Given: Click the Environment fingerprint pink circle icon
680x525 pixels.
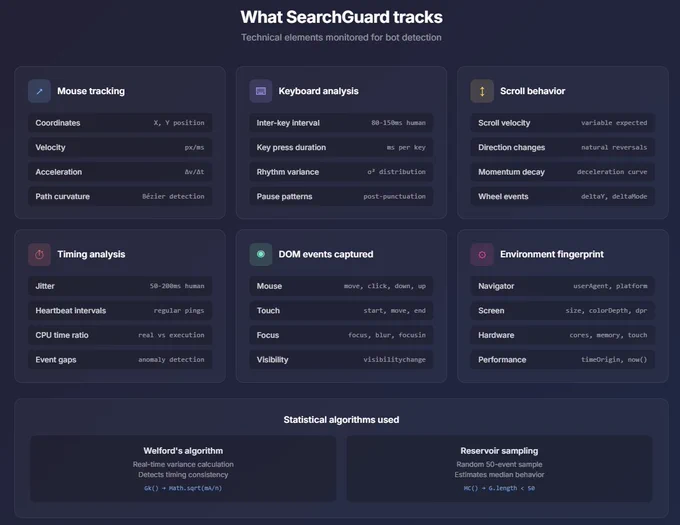Looking at the screenshot, I should pos(482,254).
